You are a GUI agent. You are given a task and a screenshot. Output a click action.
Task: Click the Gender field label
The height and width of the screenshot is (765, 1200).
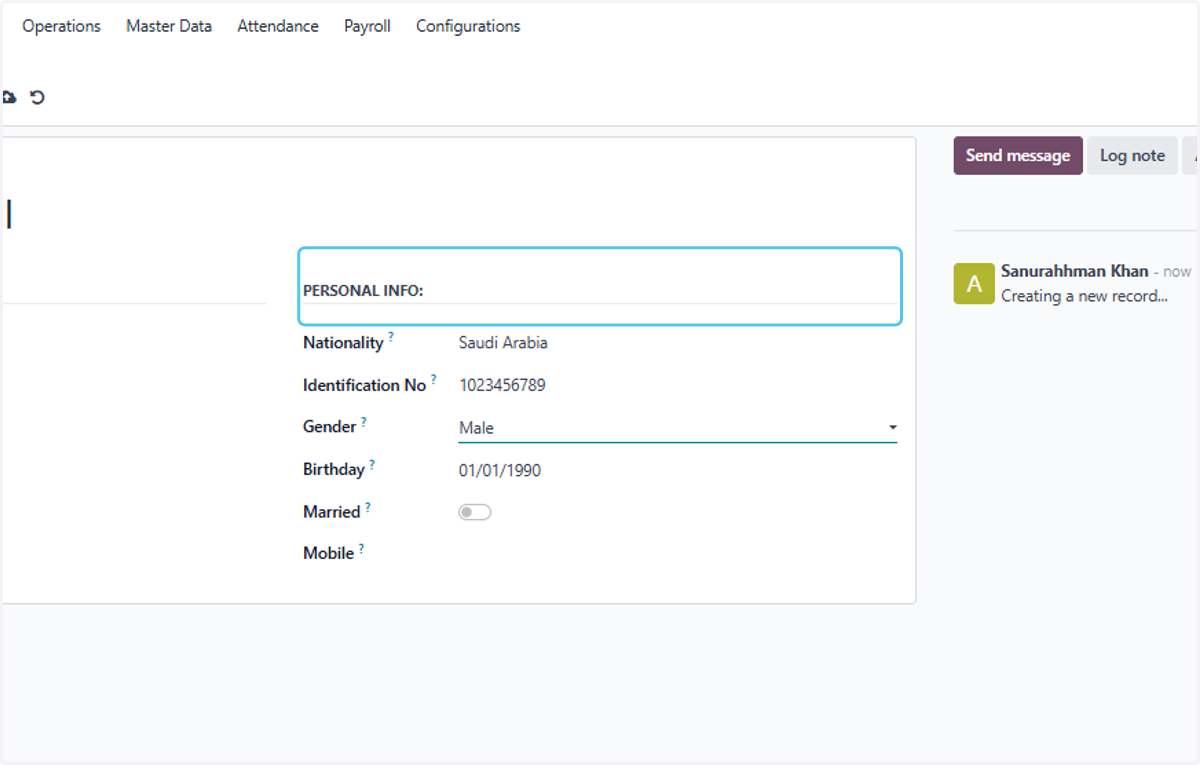(329, 427)
